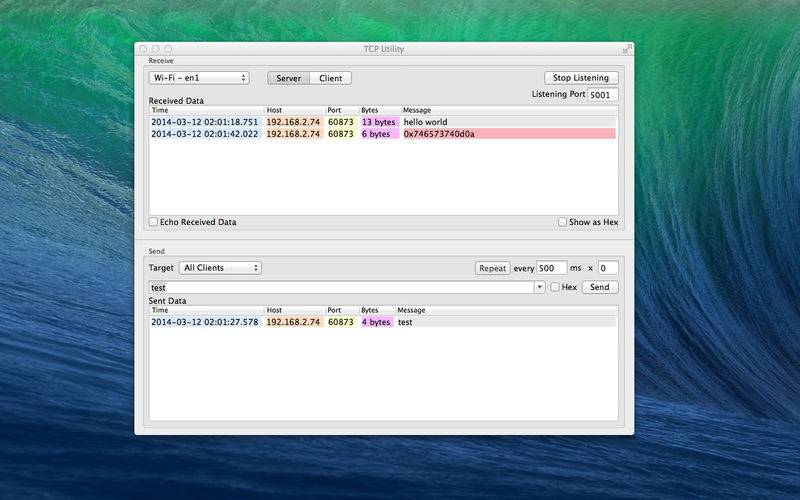Screen dimensions: 800x500
Task: Enable the Hex send checkbox
Action: click(555, 287)
